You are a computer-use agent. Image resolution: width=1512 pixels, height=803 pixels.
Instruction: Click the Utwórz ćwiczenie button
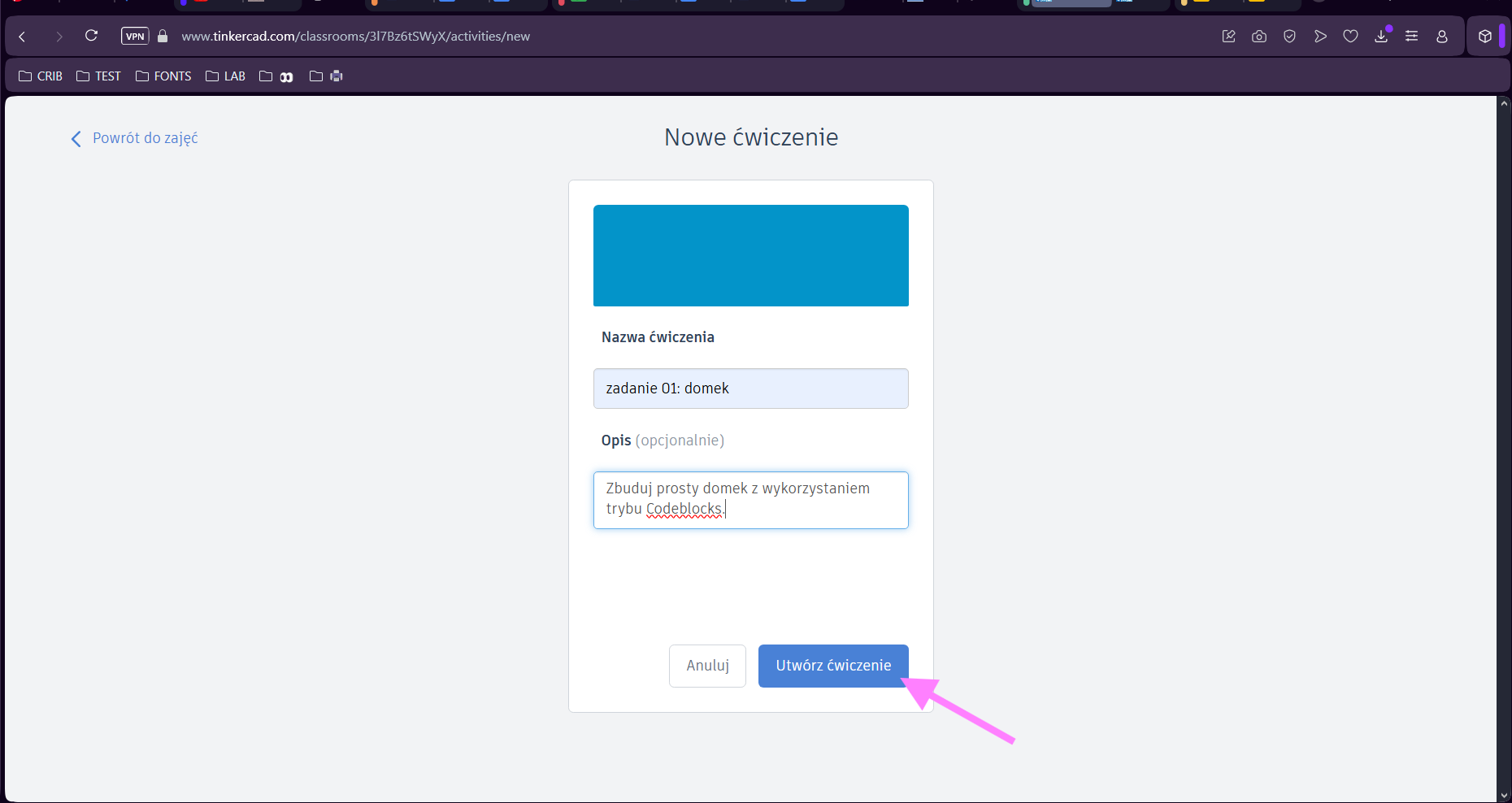click(832, 666)
